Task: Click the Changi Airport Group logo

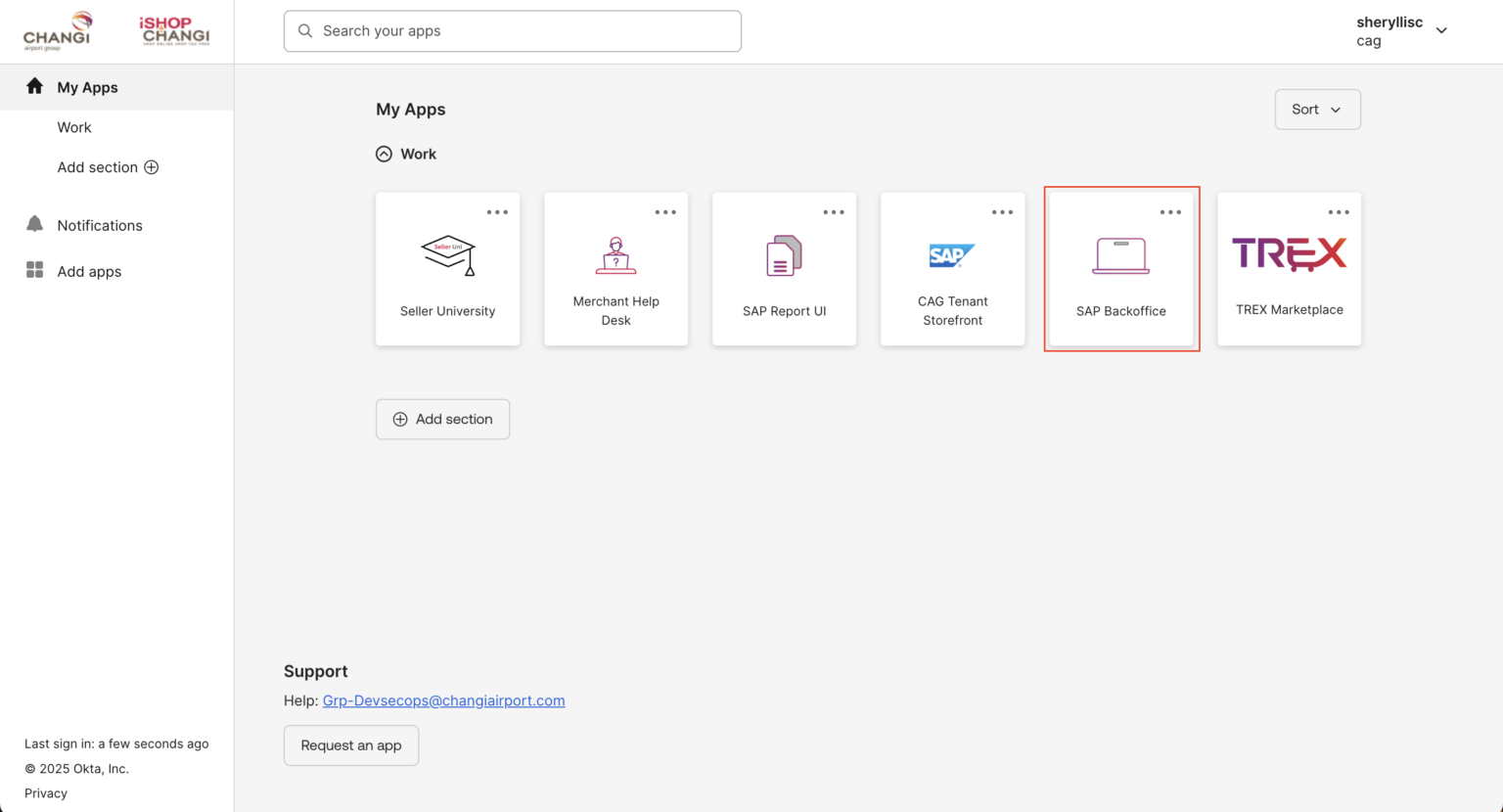Action: click(x=57, y=31)
